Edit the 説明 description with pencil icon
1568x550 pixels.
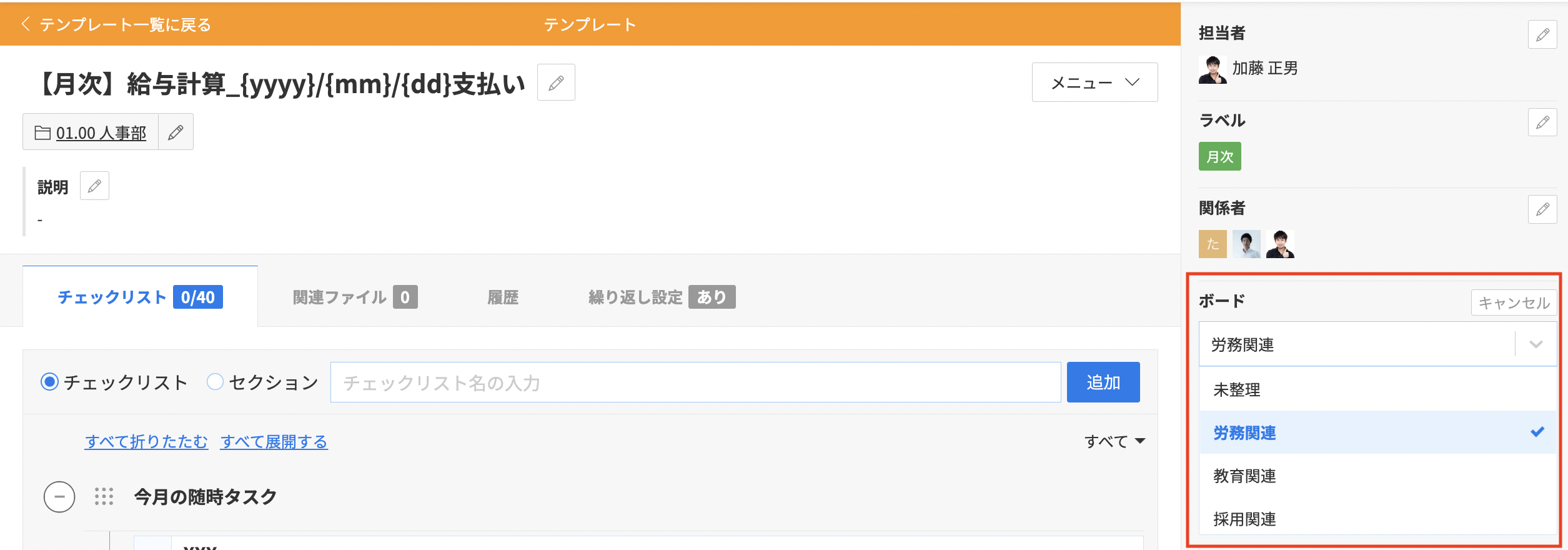94,186
